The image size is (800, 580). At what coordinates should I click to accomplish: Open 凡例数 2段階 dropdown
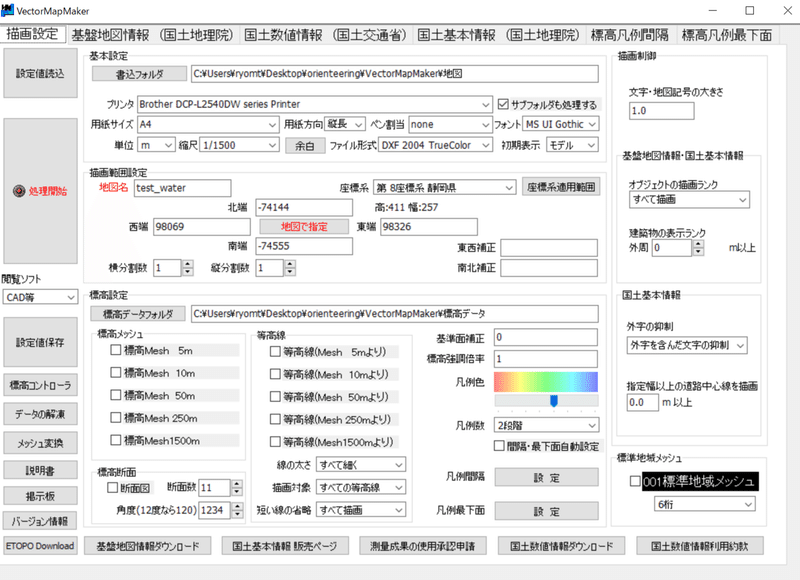(x=546, y=425)
